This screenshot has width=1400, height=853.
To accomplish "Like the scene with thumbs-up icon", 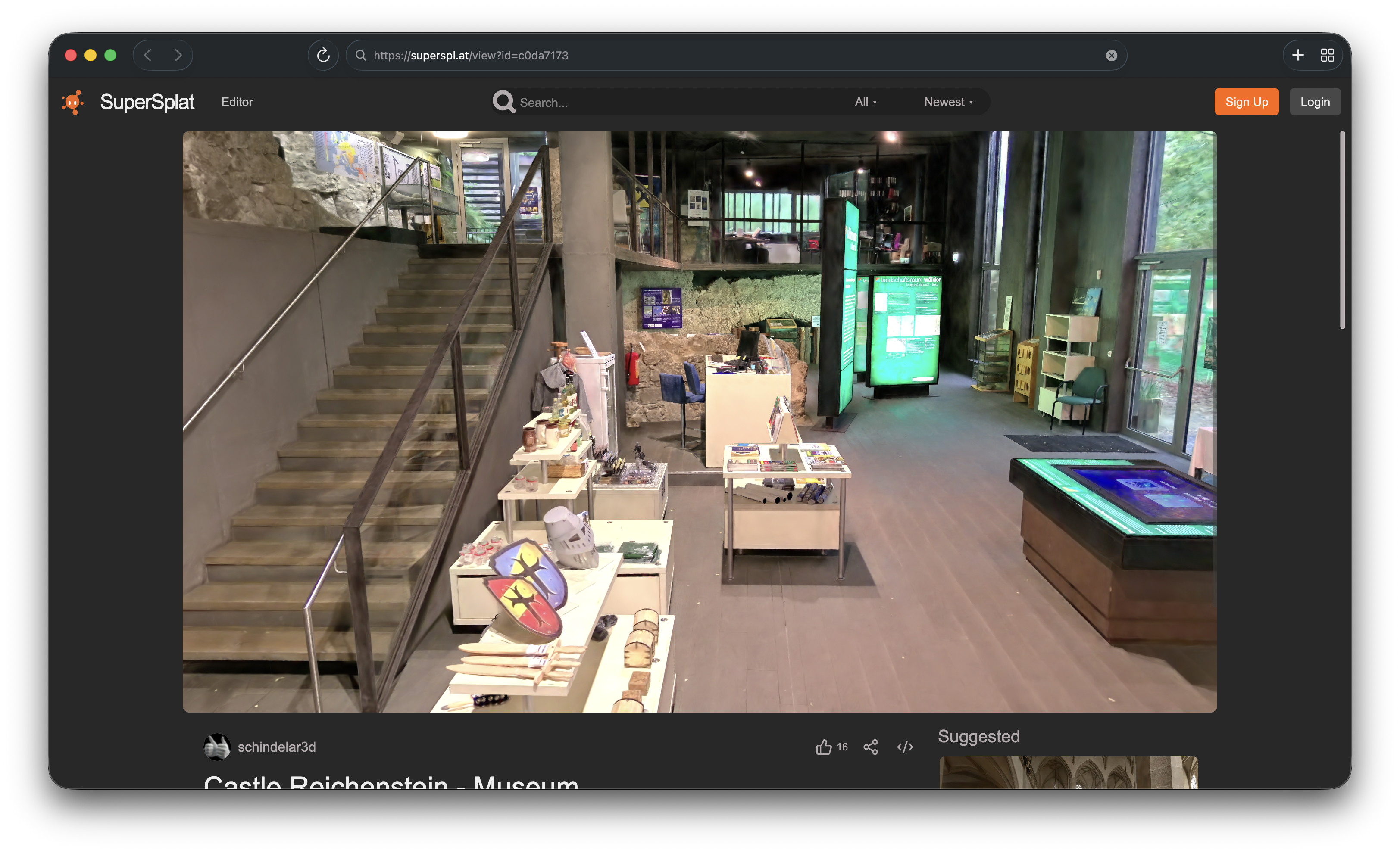I will [823, 747].
